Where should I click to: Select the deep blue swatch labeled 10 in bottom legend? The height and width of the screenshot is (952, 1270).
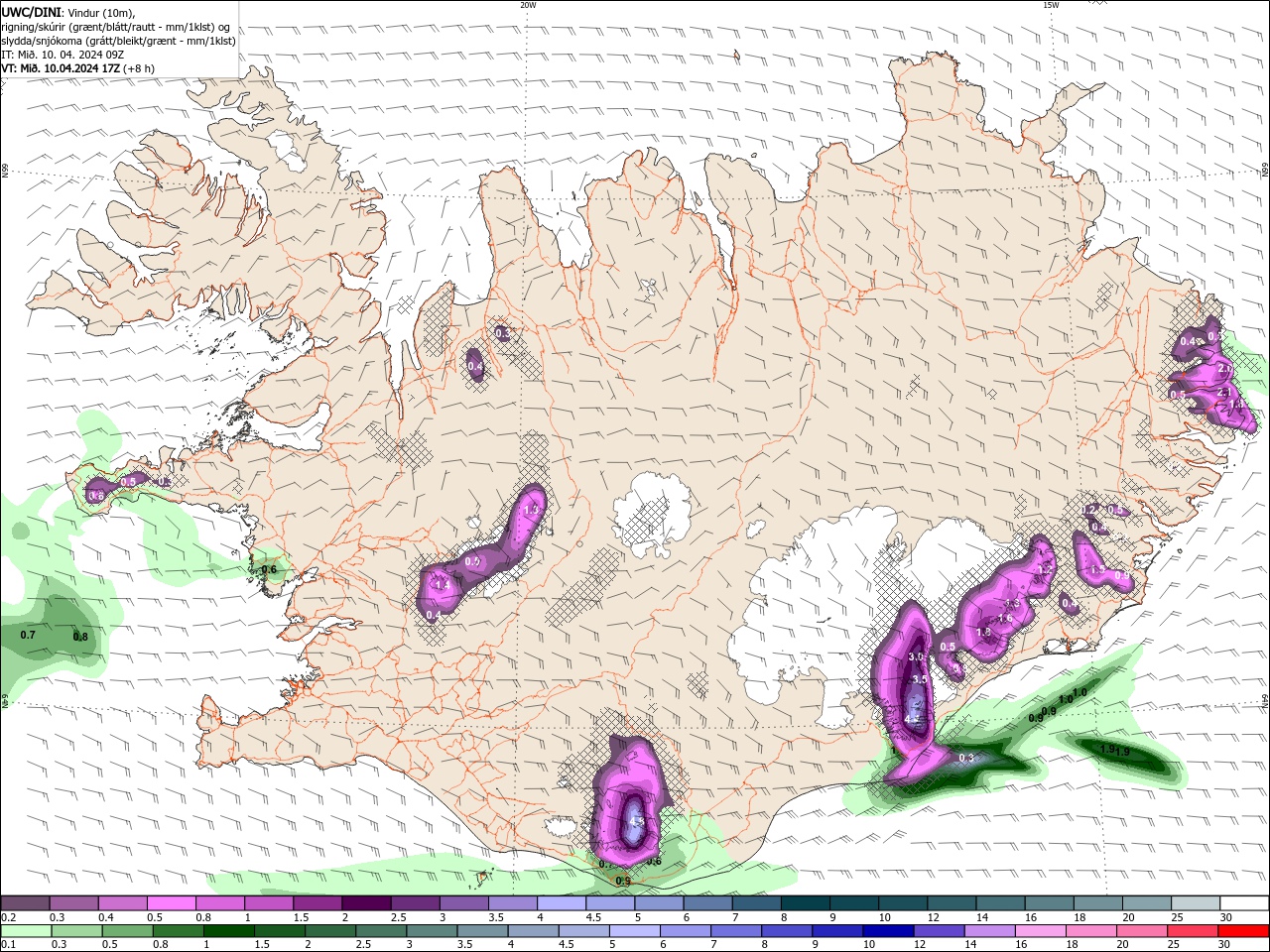[886, 931]
